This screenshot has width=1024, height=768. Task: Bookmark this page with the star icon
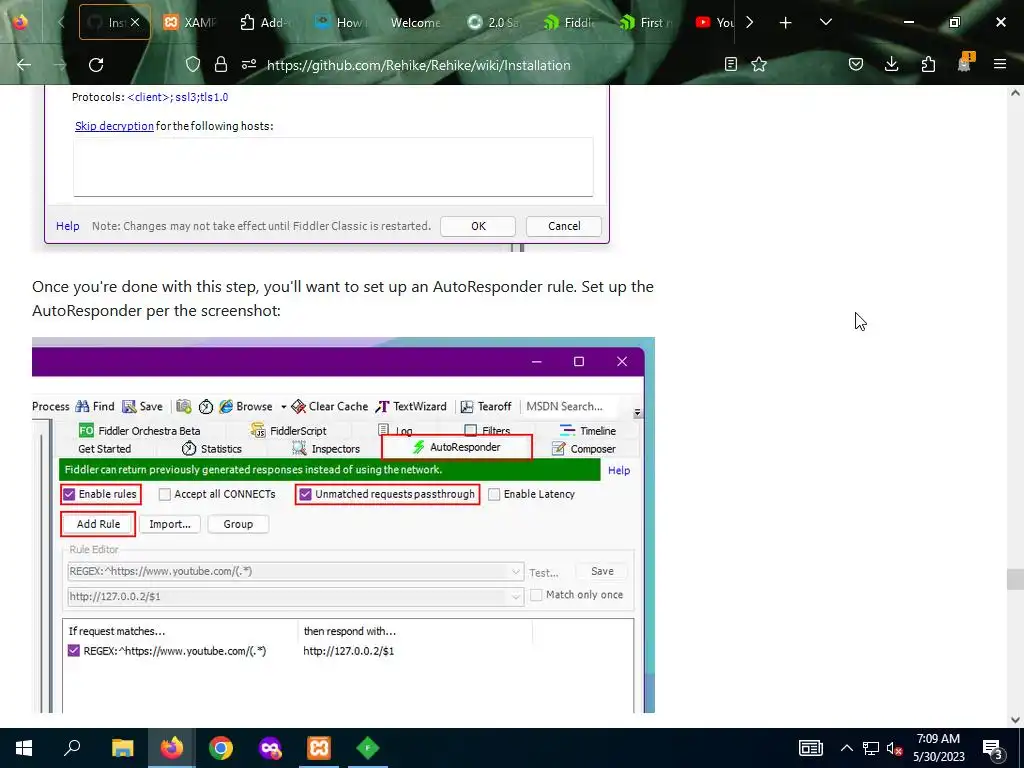click(x=759, y=64)
